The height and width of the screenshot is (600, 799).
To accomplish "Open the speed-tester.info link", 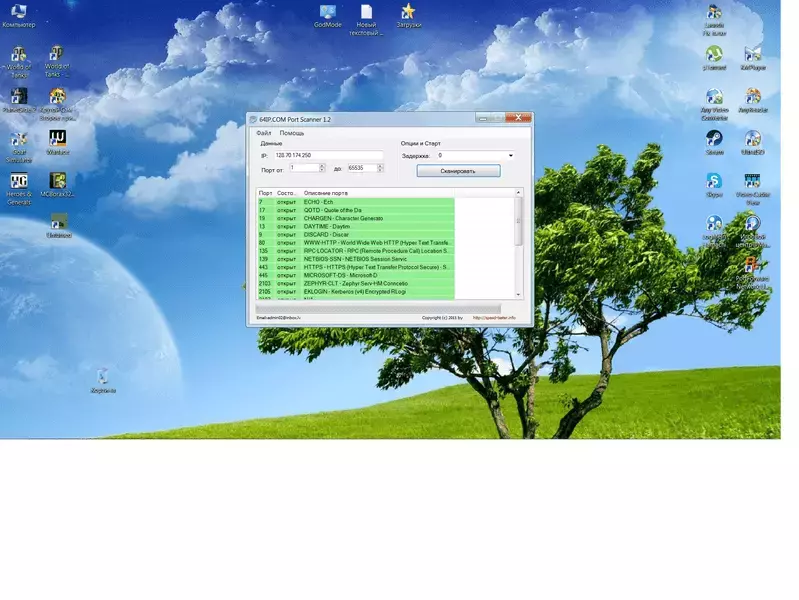I will coord(494,318).
